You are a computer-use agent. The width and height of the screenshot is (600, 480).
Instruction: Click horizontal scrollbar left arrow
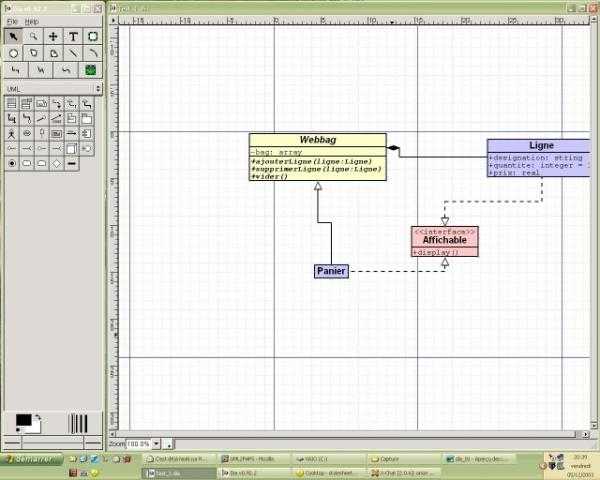pyautogui.click(x=113, y=434)
